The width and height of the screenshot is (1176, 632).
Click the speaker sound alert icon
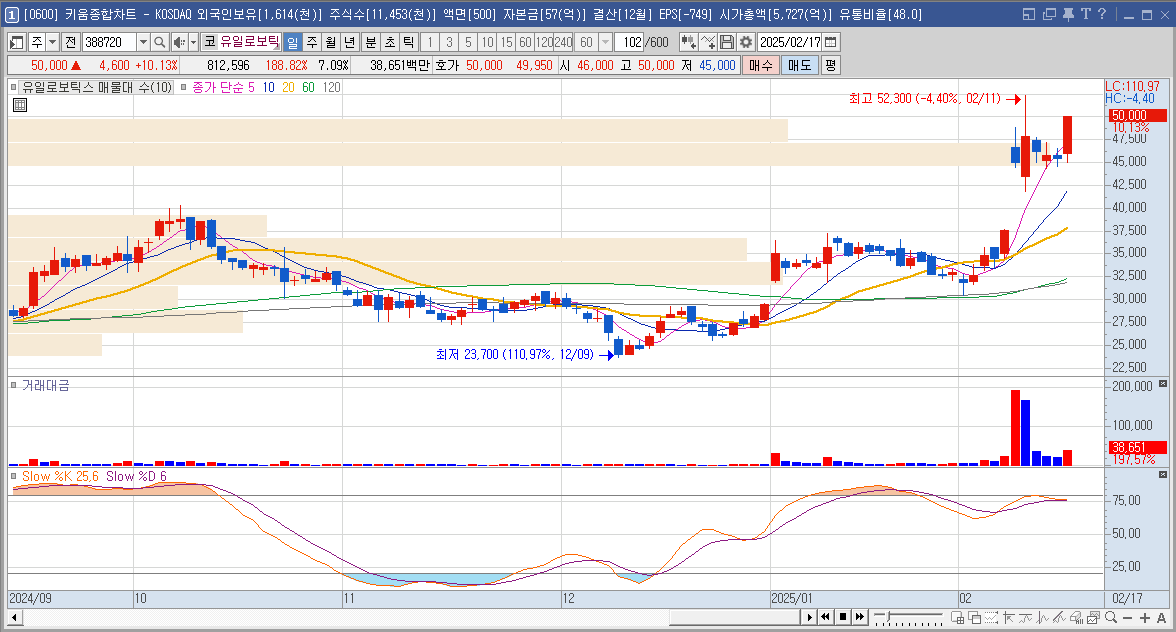178,43
